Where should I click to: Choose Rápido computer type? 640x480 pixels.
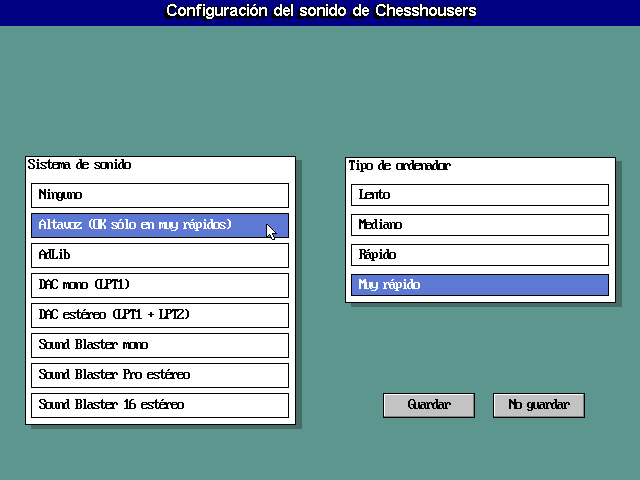[480, 255]
